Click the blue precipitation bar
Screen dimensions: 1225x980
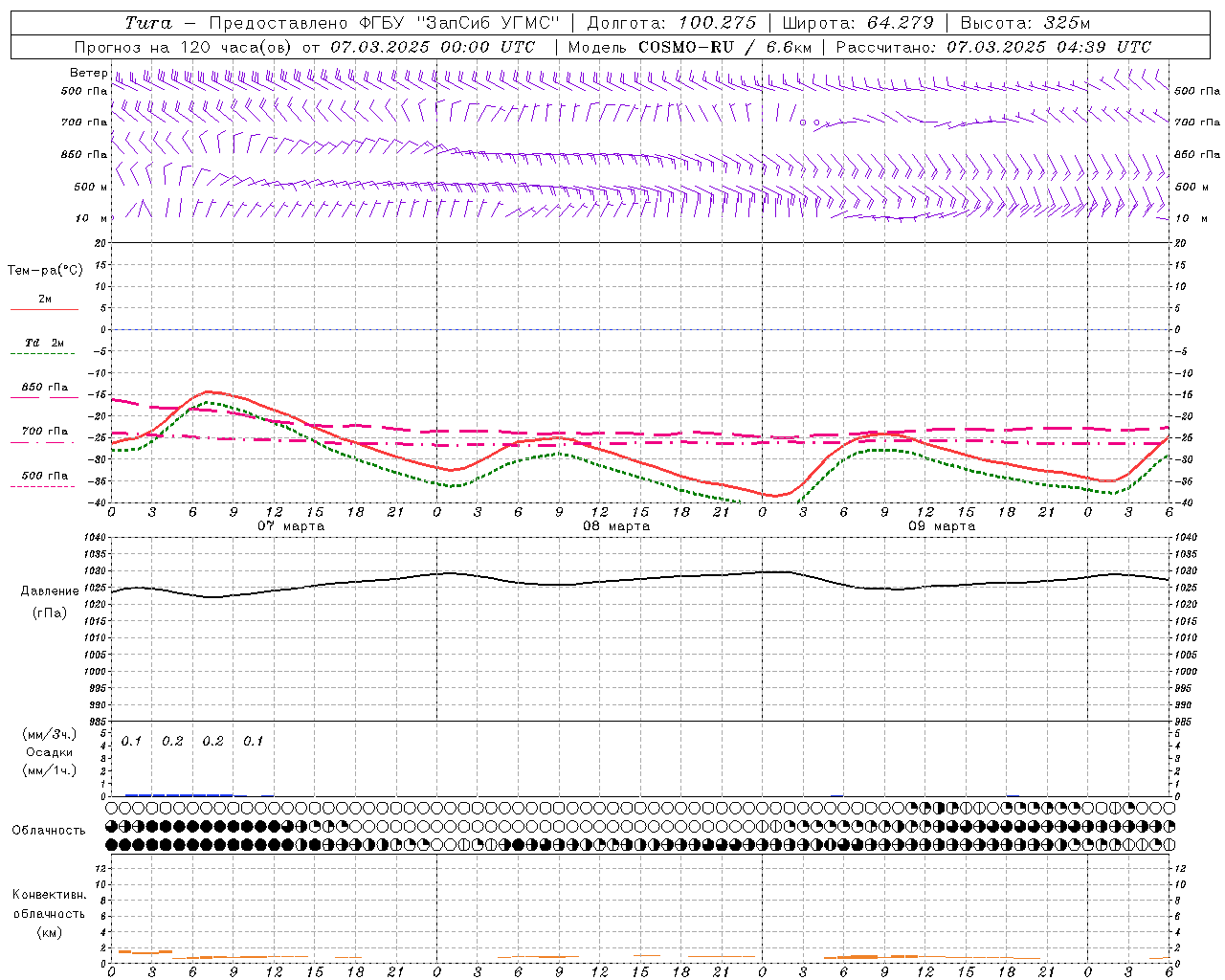pos(179,794)
